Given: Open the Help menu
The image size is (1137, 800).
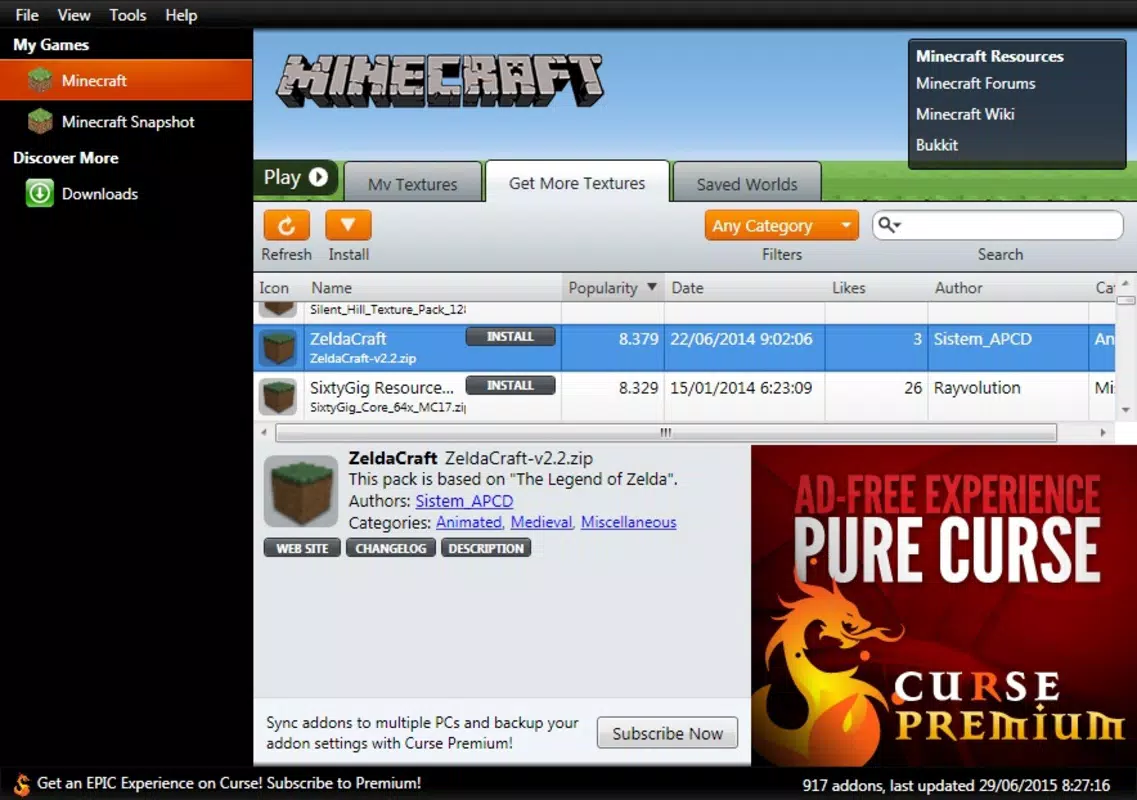Looking at the screenshot, I should tap(181, 15).
